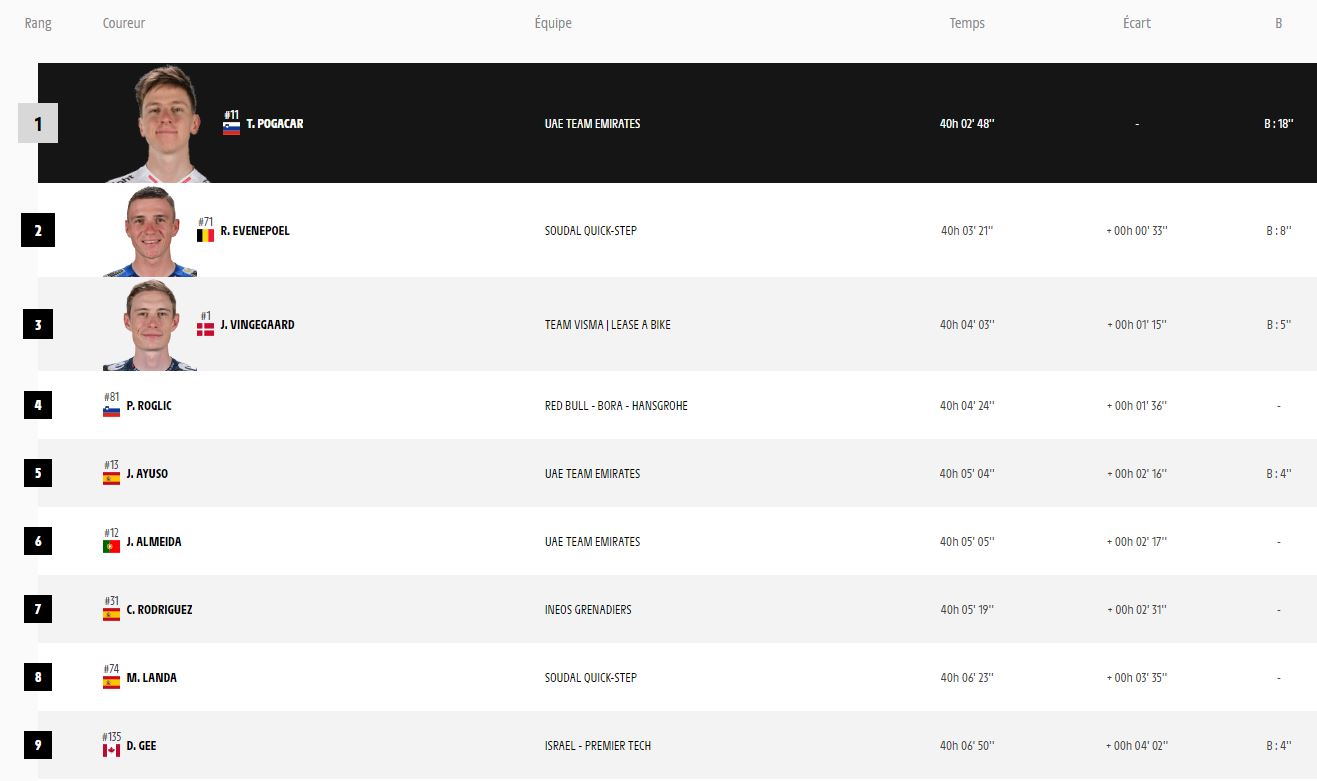Open rider profile for P. Roglic
This screenshot has width=1317, height=781.
tap(149, 406)
